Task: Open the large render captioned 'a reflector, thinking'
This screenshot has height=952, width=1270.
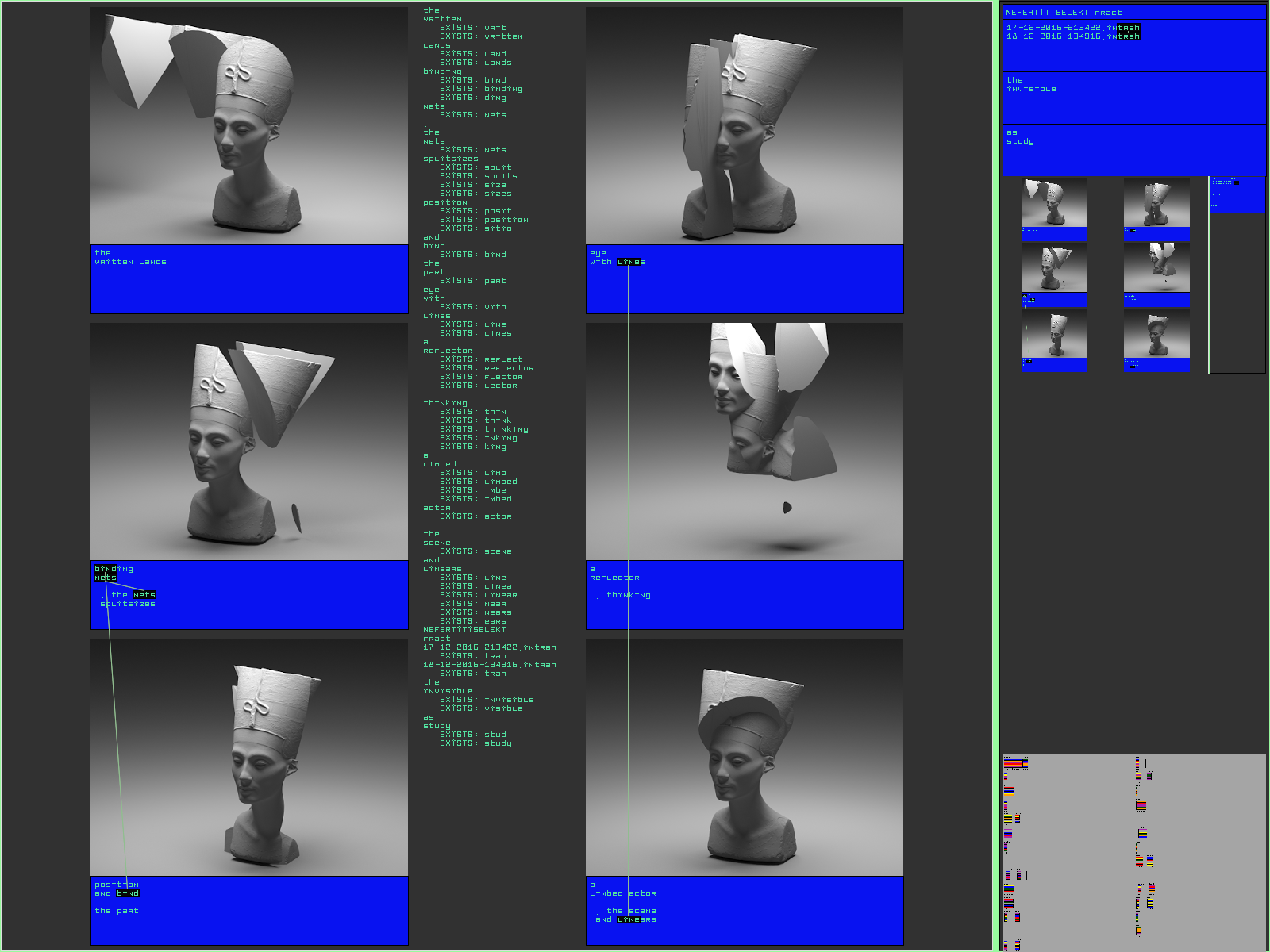Action: pyautogui.click(x=745, y=441)
